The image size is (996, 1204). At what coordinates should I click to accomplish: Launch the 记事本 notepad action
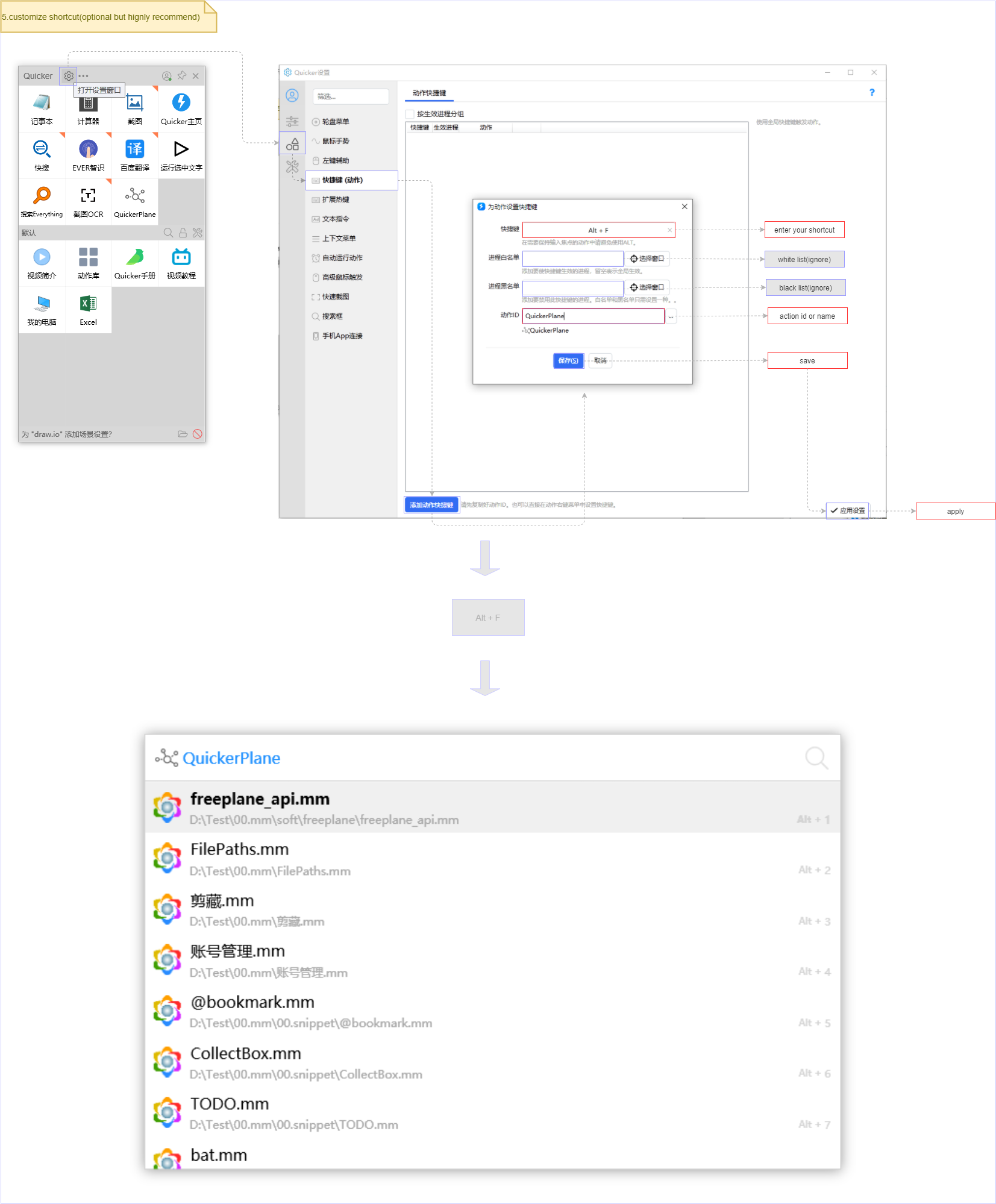pyautogui.click(x=42, y=109)
